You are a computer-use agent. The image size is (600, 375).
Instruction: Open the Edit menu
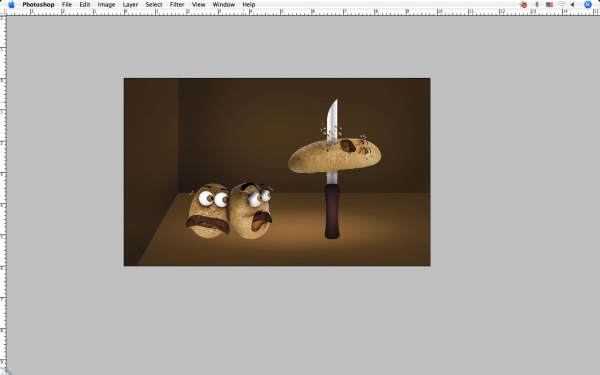click(85, 5)
